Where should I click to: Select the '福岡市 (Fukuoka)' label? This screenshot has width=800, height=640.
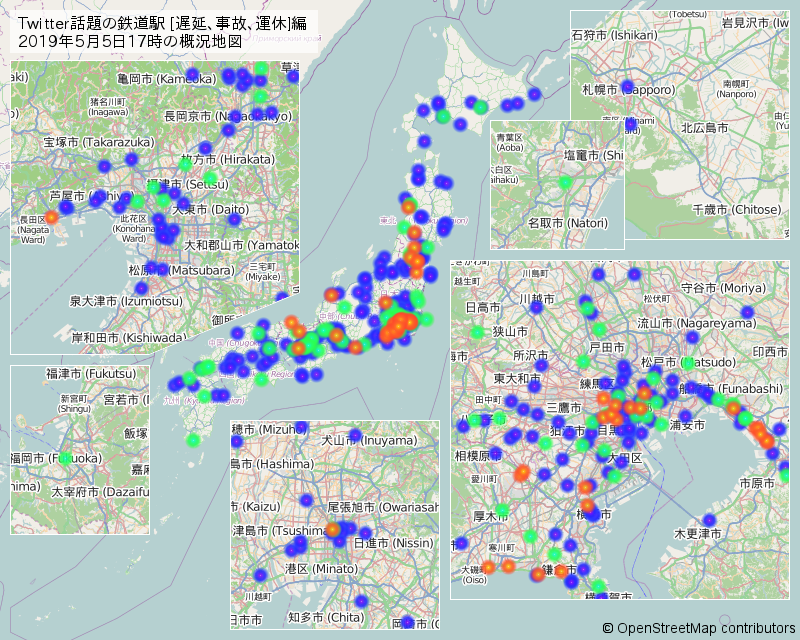(56, 458)
